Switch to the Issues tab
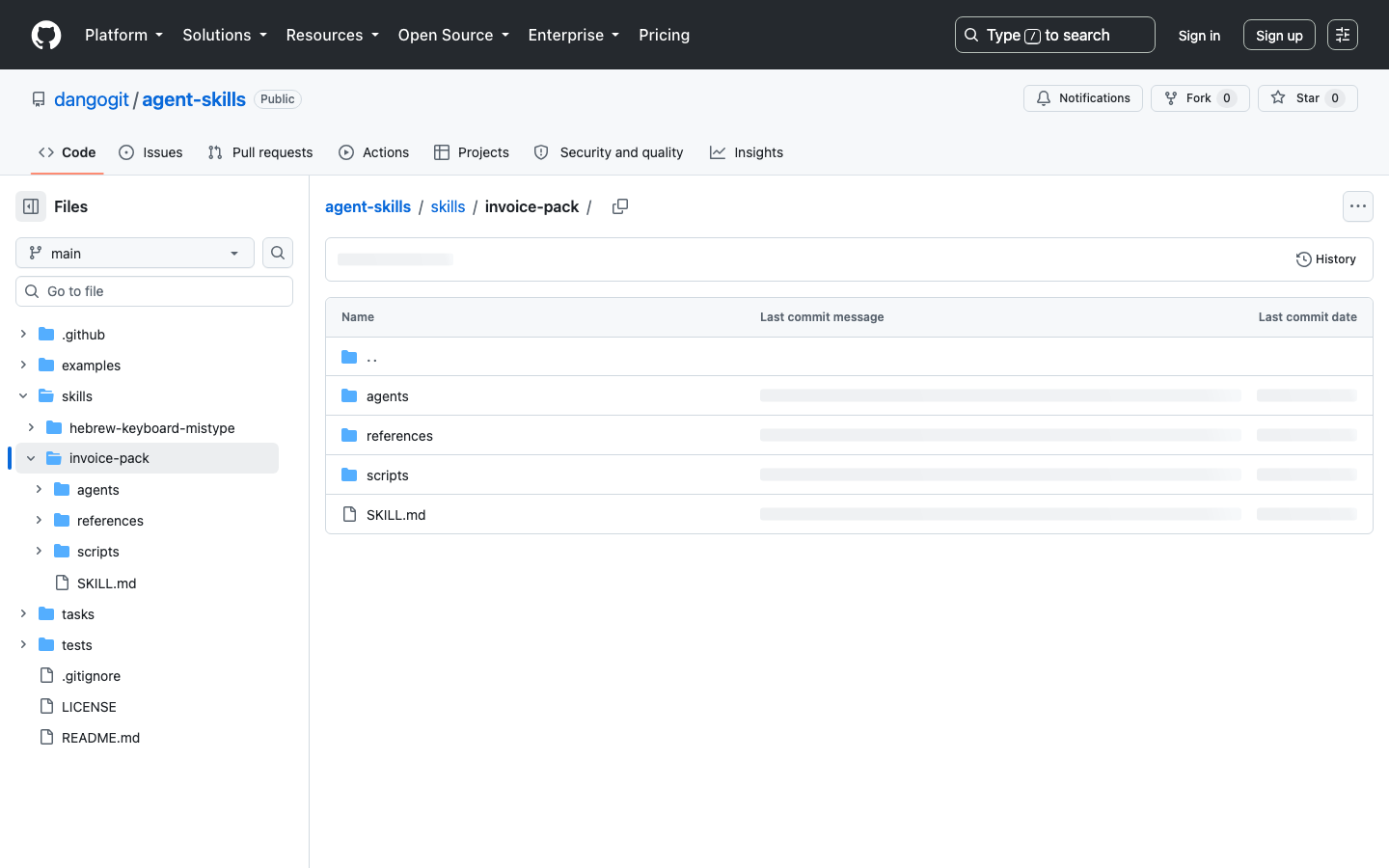This screenshot has width=1389, height=868. coord(150,152)
